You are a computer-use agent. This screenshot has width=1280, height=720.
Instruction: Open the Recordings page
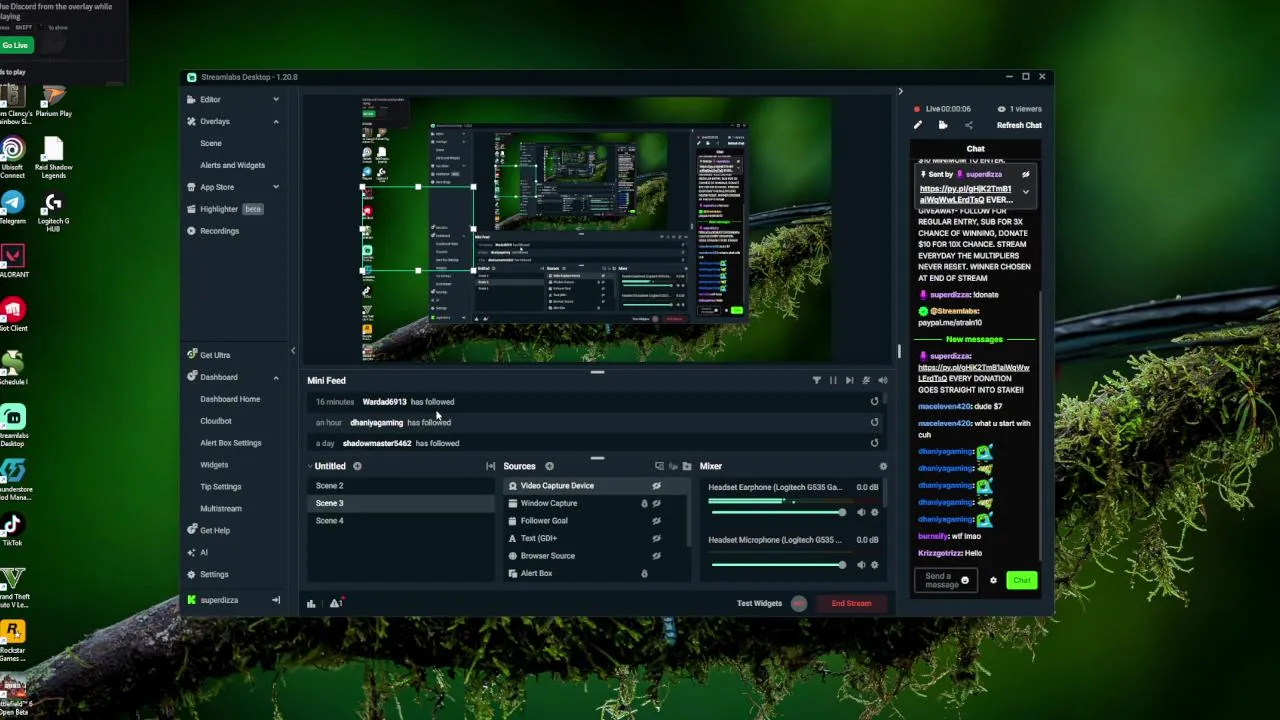coord(219,231)
